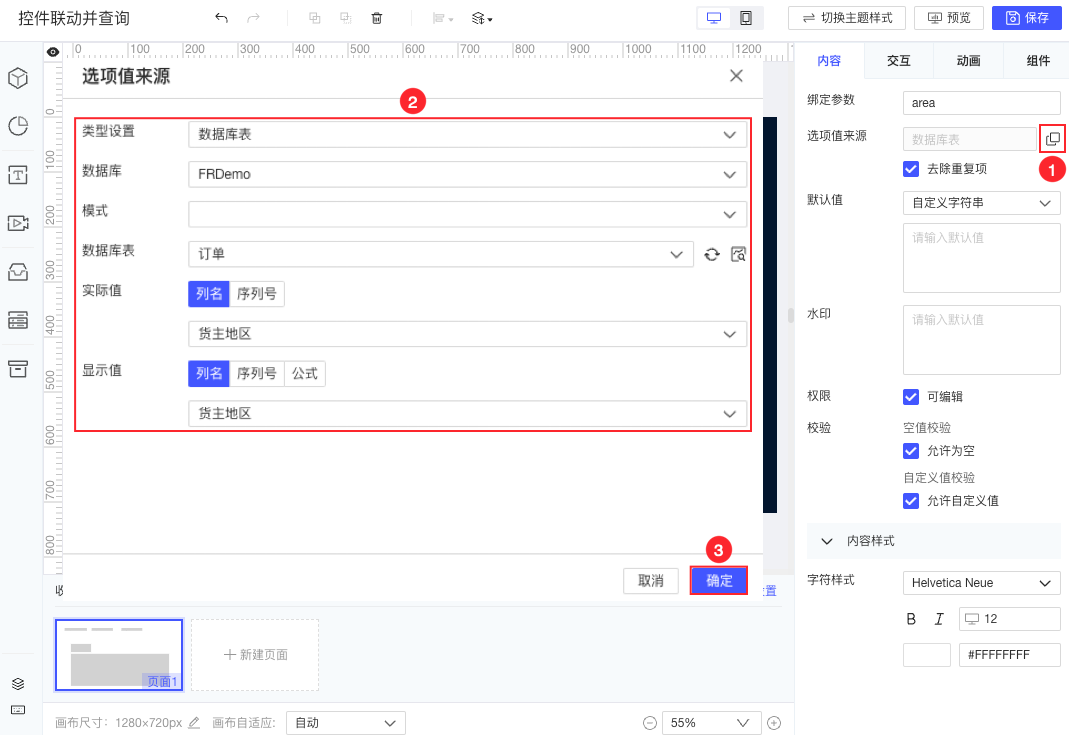Zoom out with the minus icon
The width and height of the screenshot is (1069, 735).
(x=650, y=723)
